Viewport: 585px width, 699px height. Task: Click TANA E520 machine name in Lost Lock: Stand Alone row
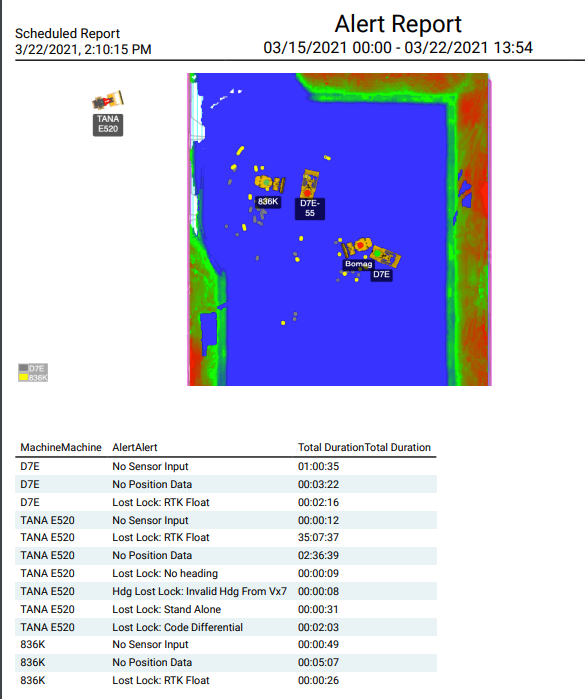pos(47,609)
